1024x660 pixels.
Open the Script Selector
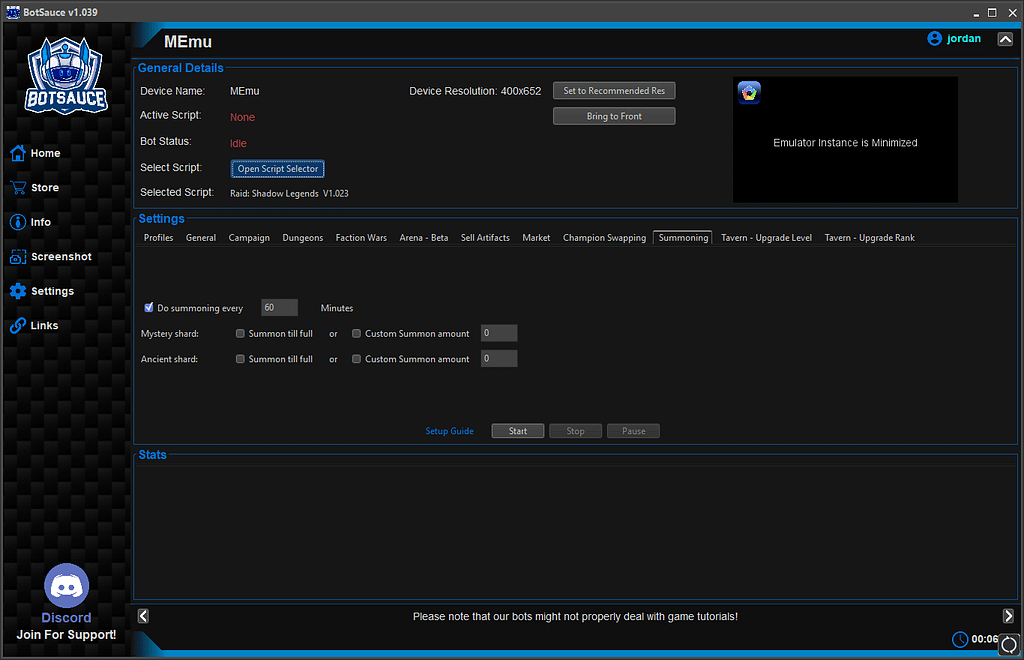point(278,168)
